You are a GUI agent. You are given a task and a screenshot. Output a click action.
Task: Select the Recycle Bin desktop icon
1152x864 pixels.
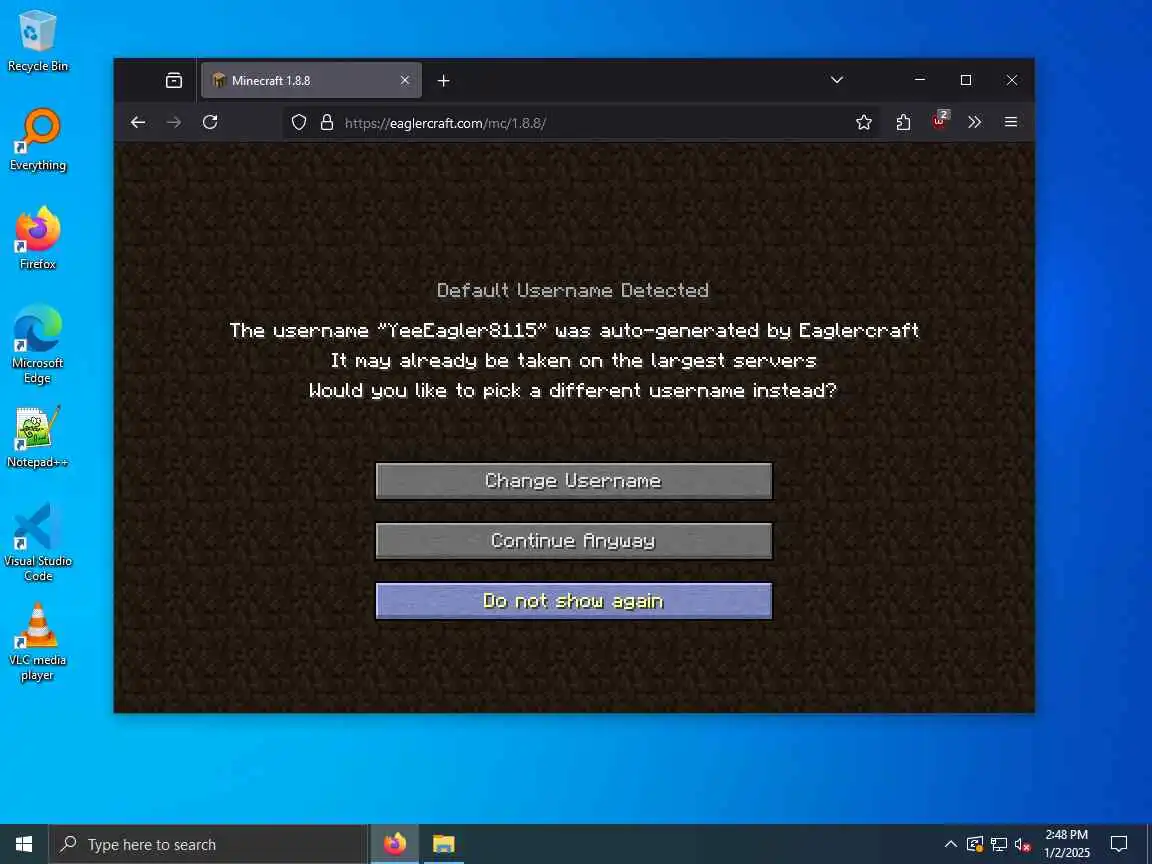(37, 41)
